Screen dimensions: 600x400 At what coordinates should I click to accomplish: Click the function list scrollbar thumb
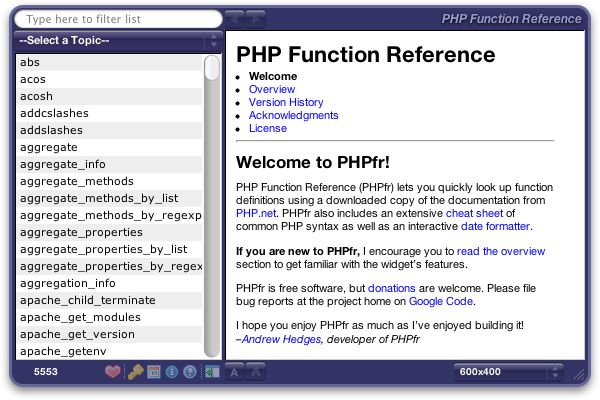point(212,68)
